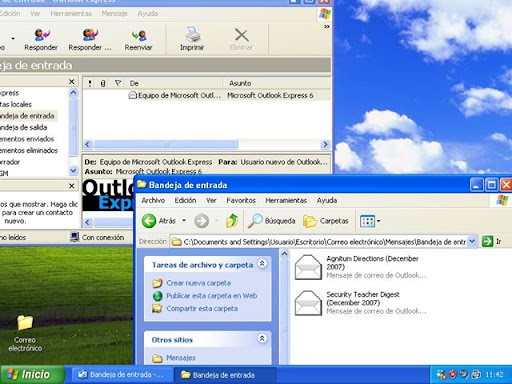Click the folder tree scroll down arrow
512x384 pixels.
click(x=73, y=171)
